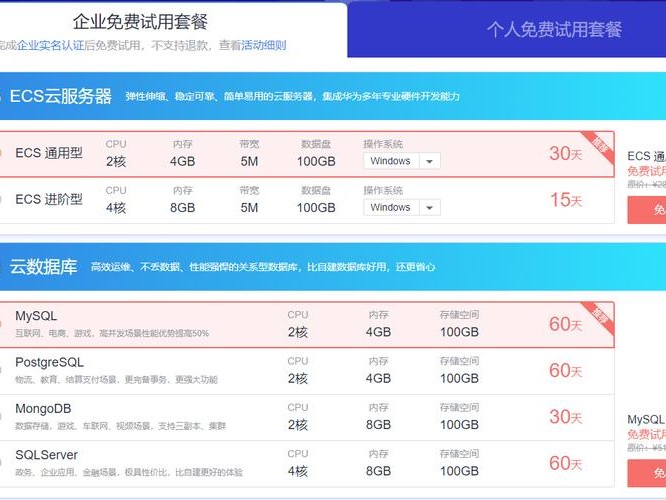Select the PostgreSQL database row
This screenshot has height=500, width=666.
(307, 371)
